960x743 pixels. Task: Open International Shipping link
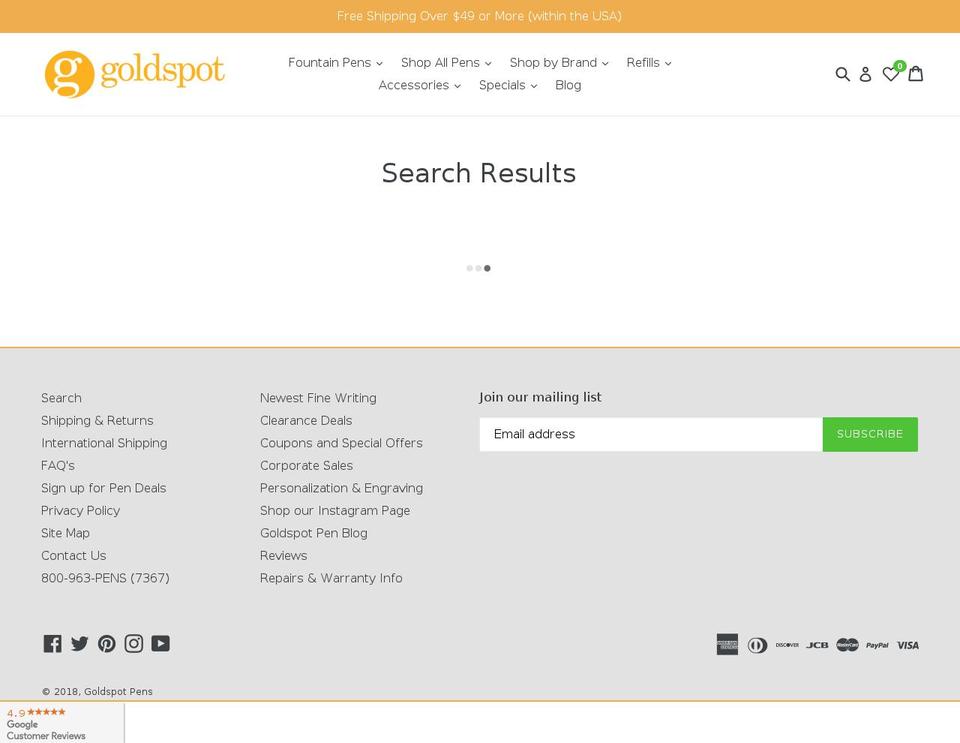coord(104,443)
